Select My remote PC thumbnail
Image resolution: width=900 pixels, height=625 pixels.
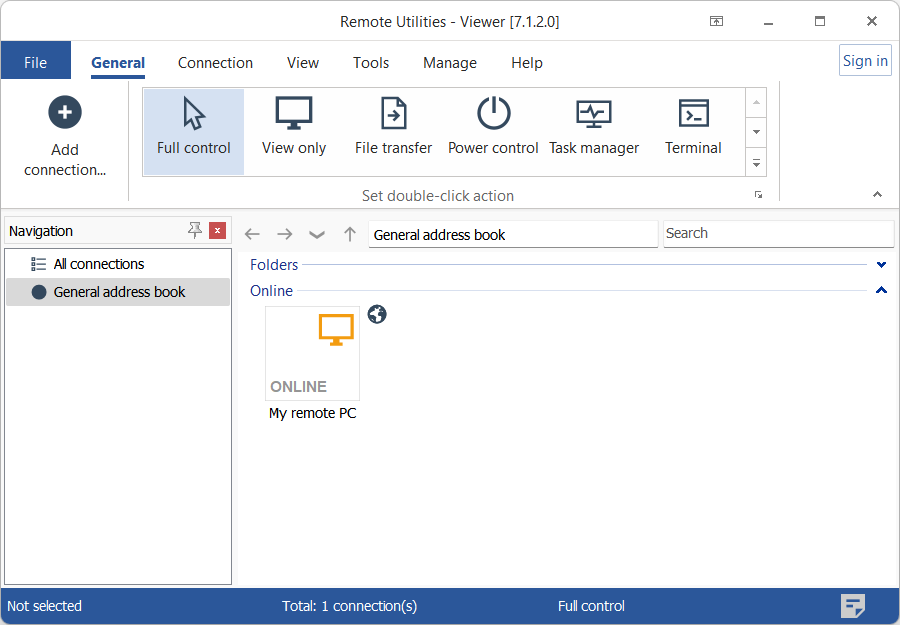312,354
